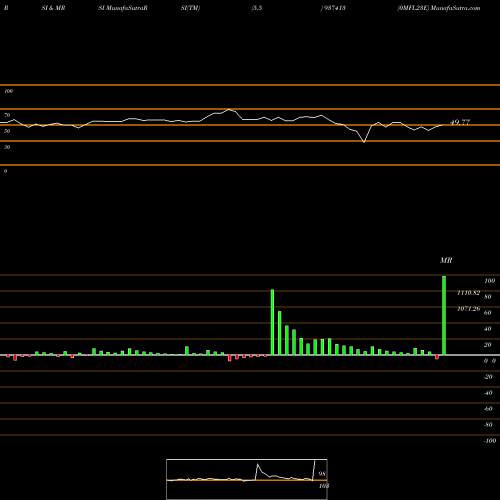Image resolution: width=500 pixels, height=500 pixels.
Task: Click the 1110.82 price value label
Action: click(468, 293)
